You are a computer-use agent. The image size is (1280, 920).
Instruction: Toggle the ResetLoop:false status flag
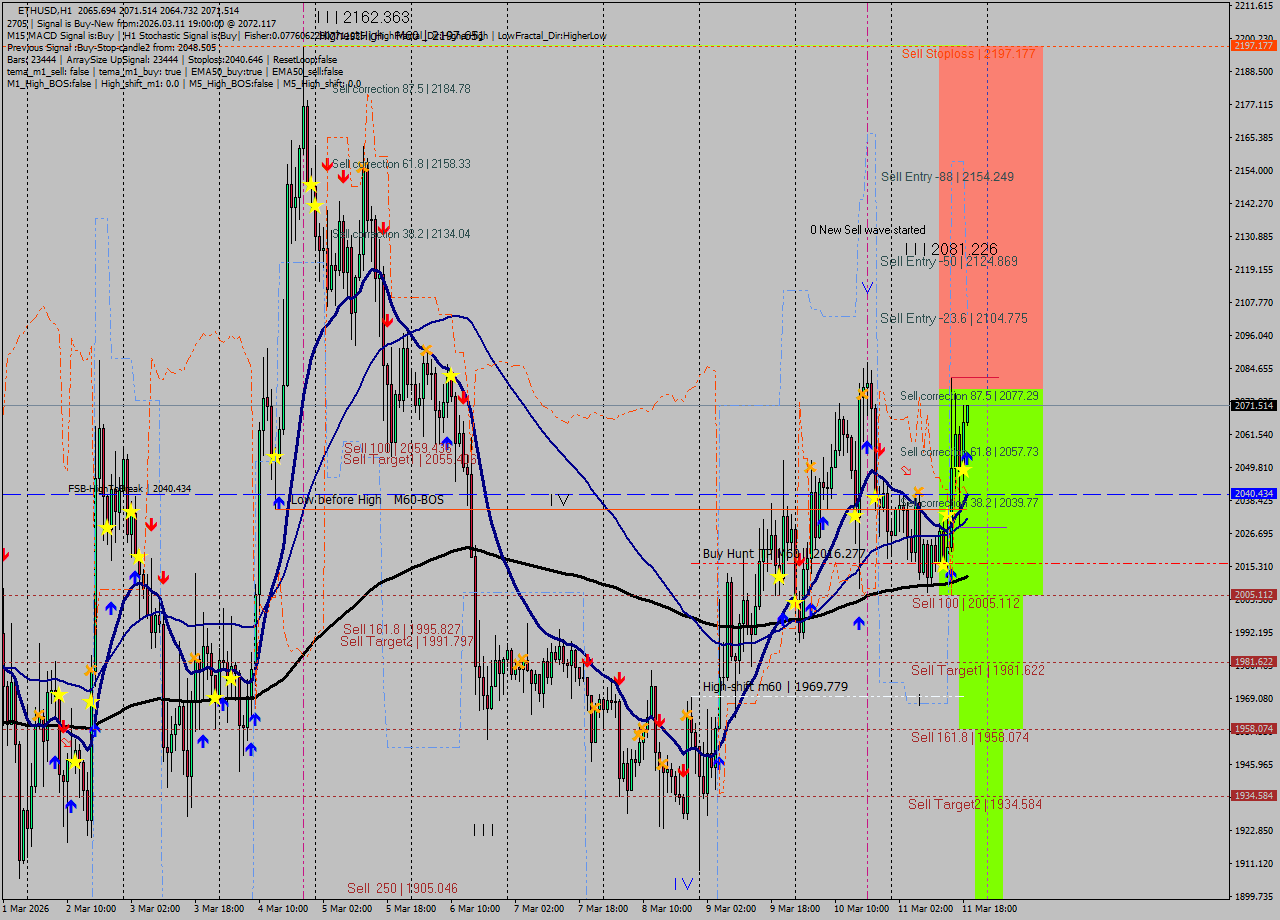pyautogui.click(x=305, y=60)
